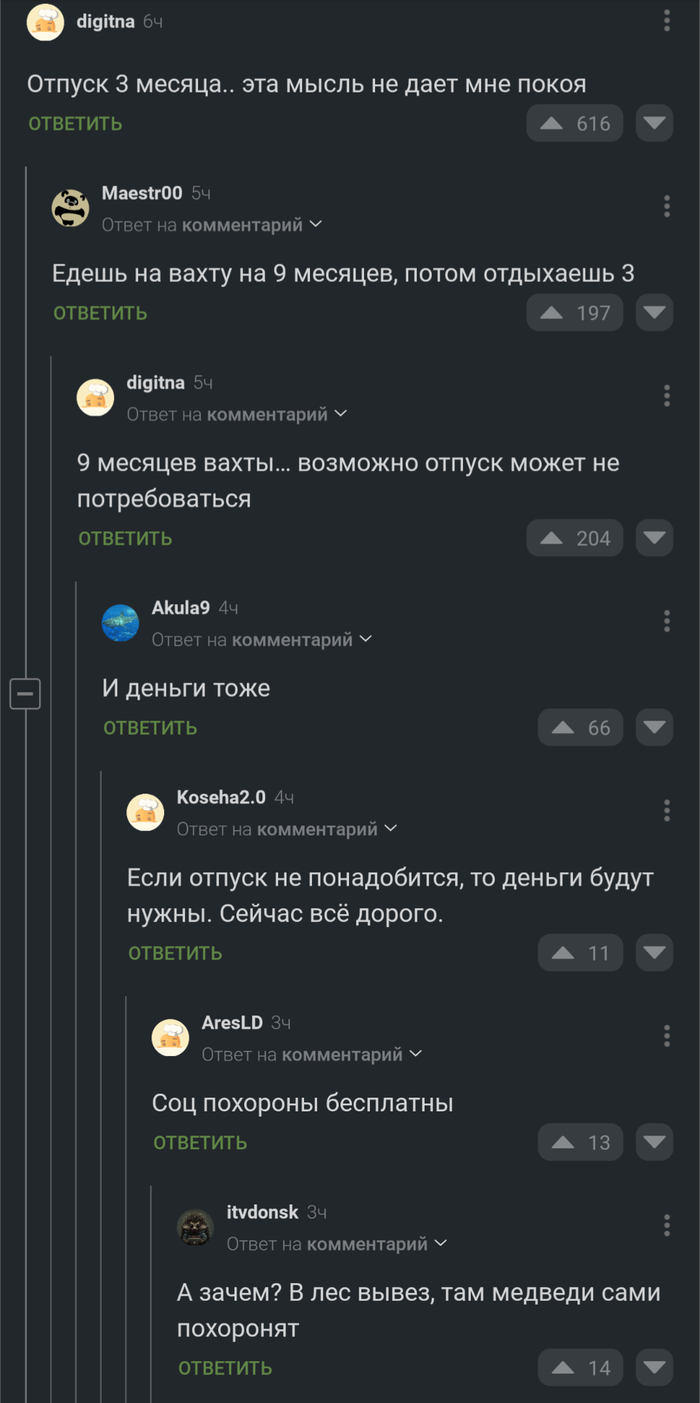Downvote Koseha2.0's comment

654,952
